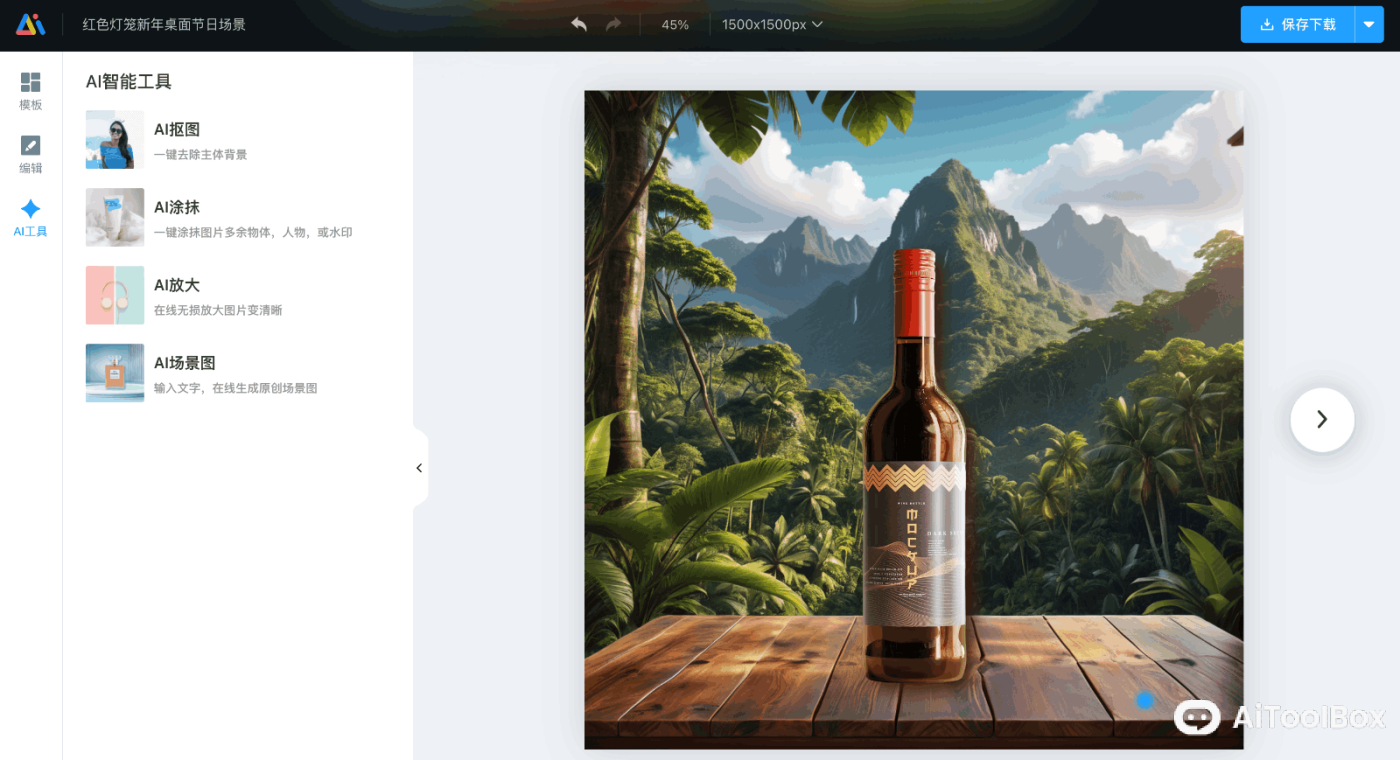Go to next image with right arrow
The width and height of the screenshot is (1400, 760).
1322,420
